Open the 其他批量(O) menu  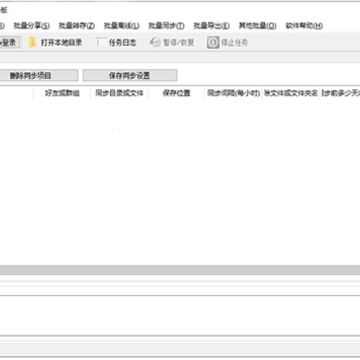(x=257, y=26)
